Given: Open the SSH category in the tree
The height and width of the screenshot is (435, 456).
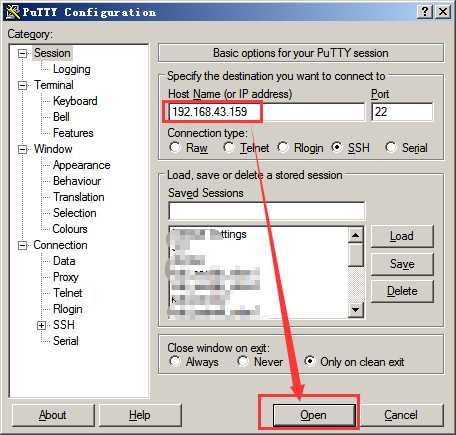Looking at the screenshot, I should click(x=64, y=325).
